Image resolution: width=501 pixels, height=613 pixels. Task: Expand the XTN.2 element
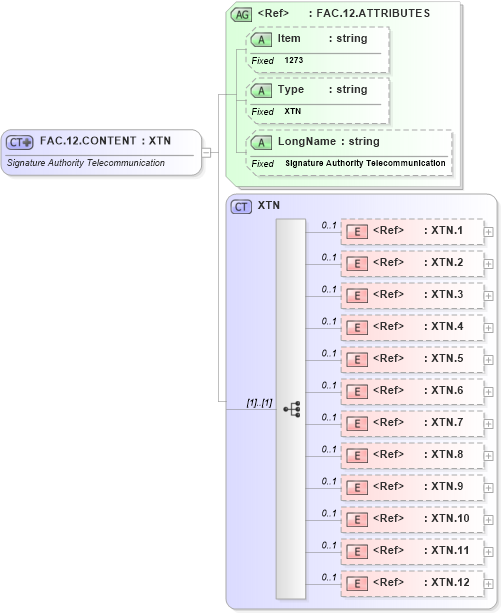pyautogui.click(x=488, y=264)
